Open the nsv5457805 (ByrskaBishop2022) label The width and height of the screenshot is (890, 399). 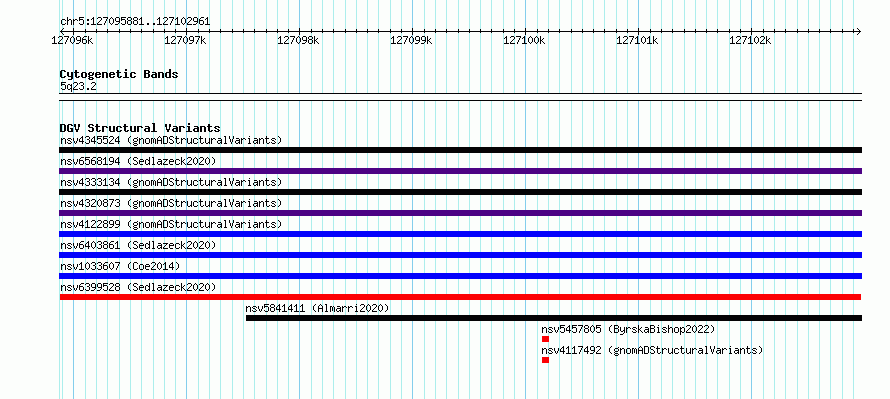628,329
